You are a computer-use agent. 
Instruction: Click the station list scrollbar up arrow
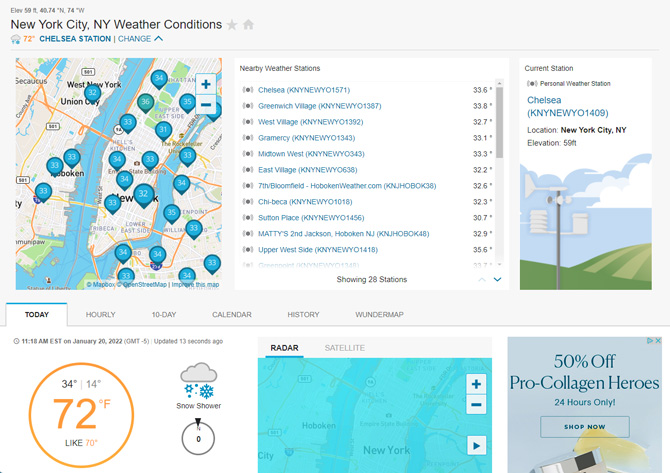500,83
